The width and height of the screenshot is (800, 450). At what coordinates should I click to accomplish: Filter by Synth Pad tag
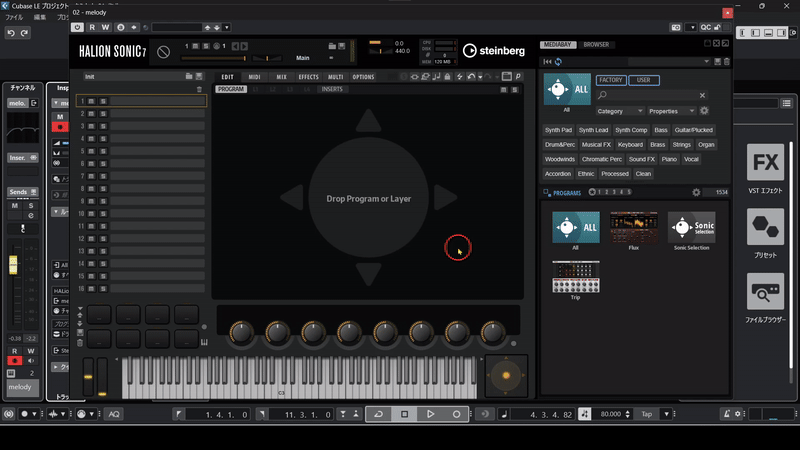tap(558, 130)
